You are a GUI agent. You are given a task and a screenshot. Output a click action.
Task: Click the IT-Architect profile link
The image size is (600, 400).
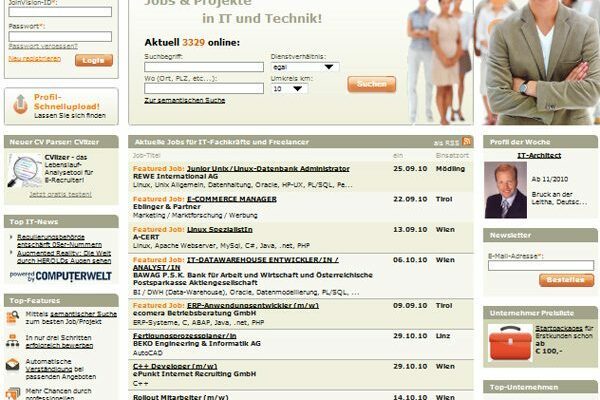pyautogui.click(x=539, y=155)
